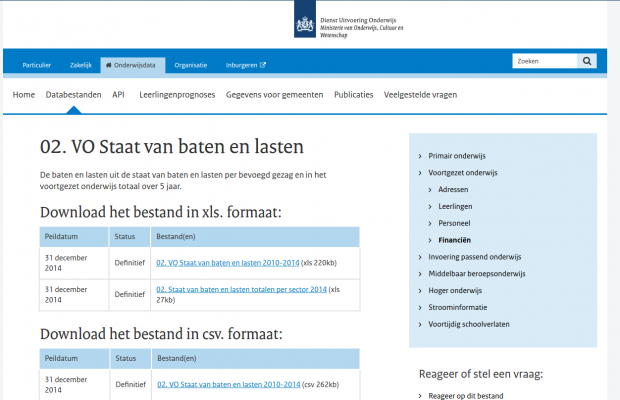
Task: Switch to the Organisatie tab
Action: (191, 65)
